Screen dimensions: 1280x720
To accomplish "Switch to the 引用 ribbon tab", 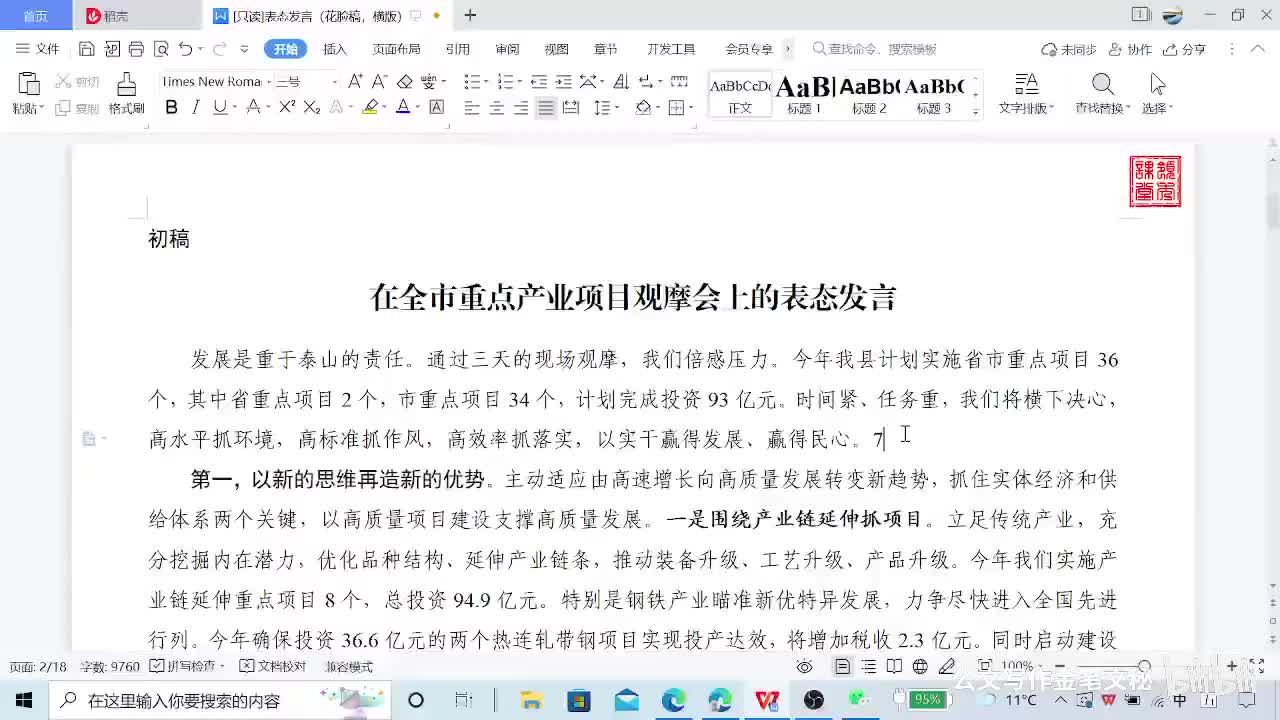I will [x=458, y=49].
